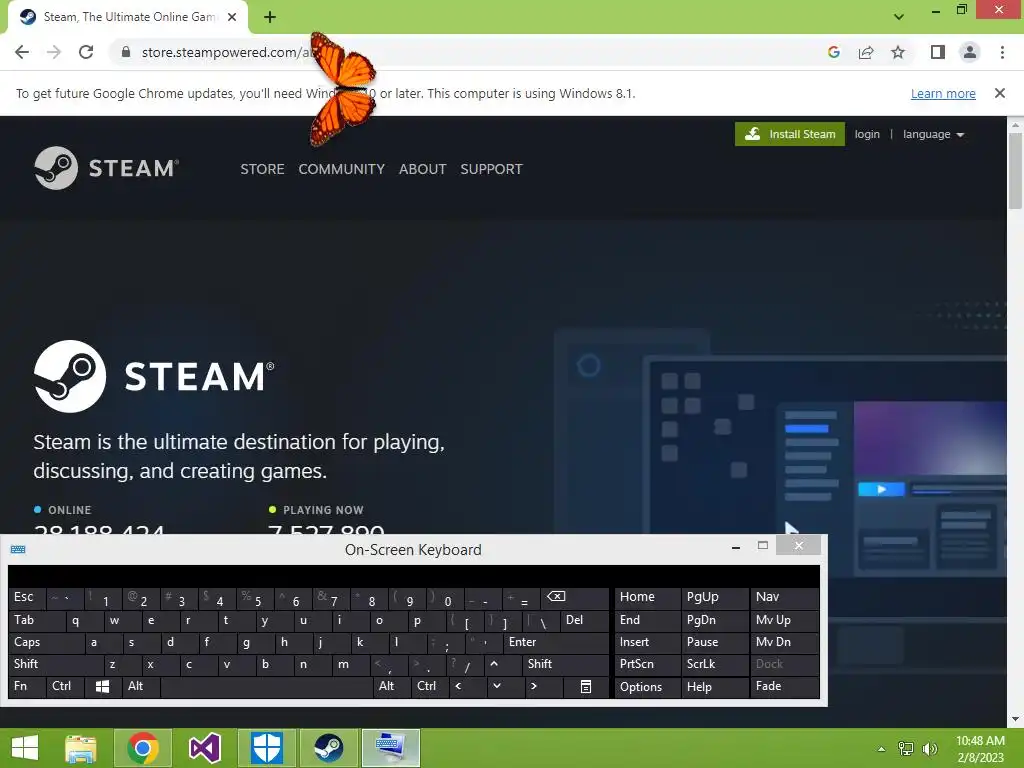Click the page's vertical scrollbar

click(1015, 171)
